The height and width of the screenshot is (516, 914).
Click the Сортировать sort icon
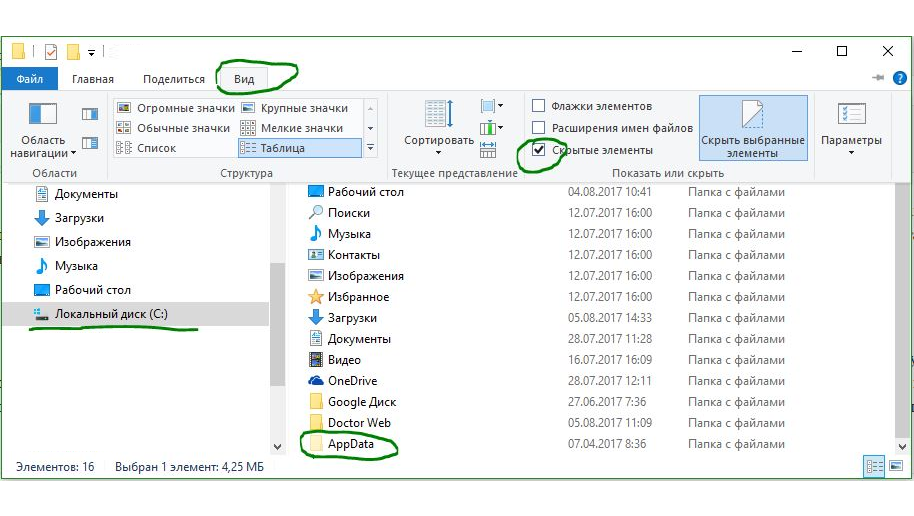click(x=439, y=116)
